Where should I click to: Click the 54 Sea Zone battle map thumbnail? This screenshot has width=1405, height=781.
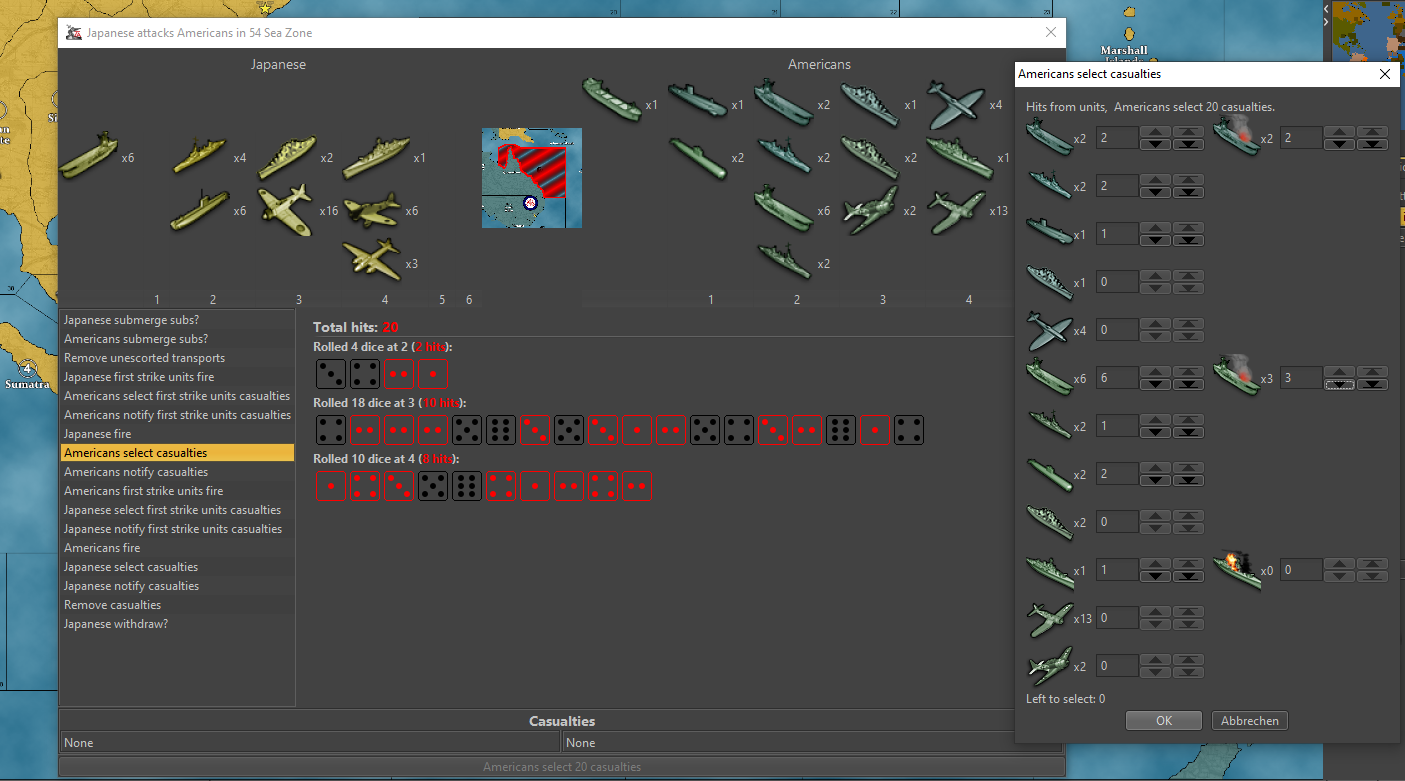point(531,178)
